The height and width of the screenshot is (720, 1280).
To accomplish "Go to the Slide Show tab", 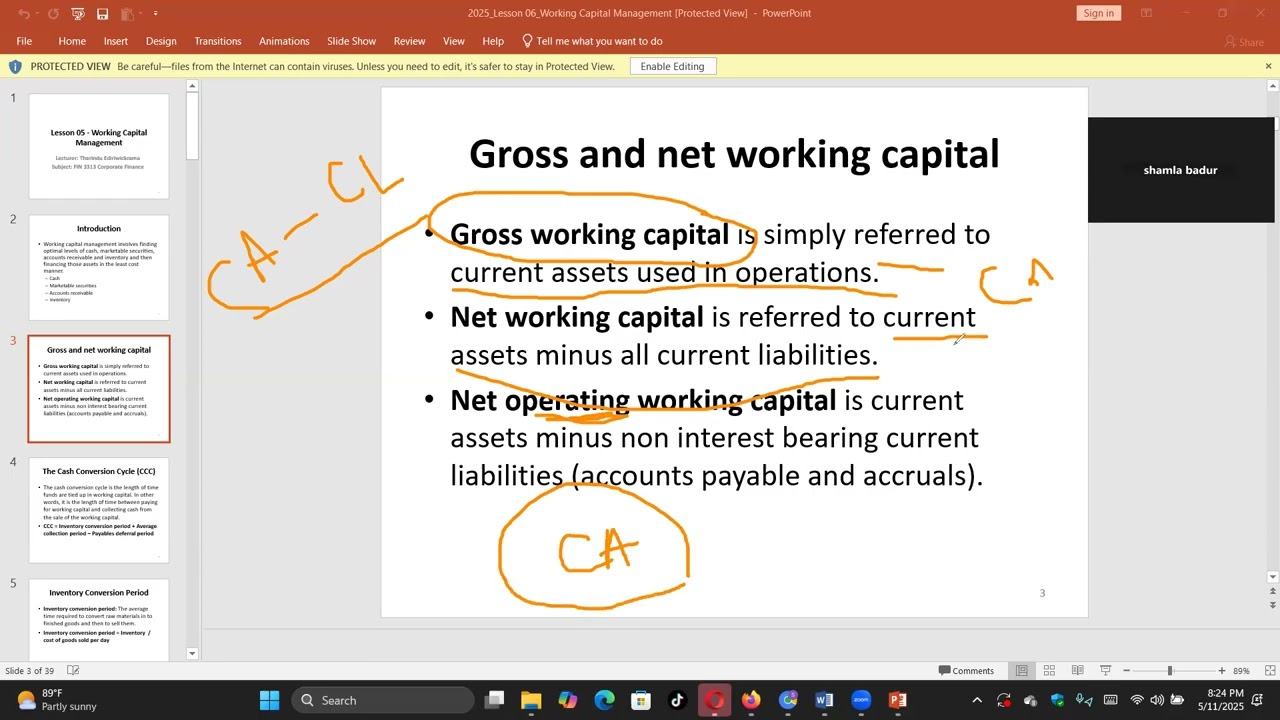I will coord(351,41).
